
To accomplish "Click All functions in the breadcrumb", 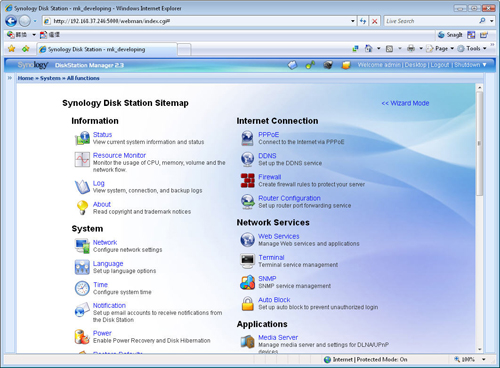I will point(83,78).
